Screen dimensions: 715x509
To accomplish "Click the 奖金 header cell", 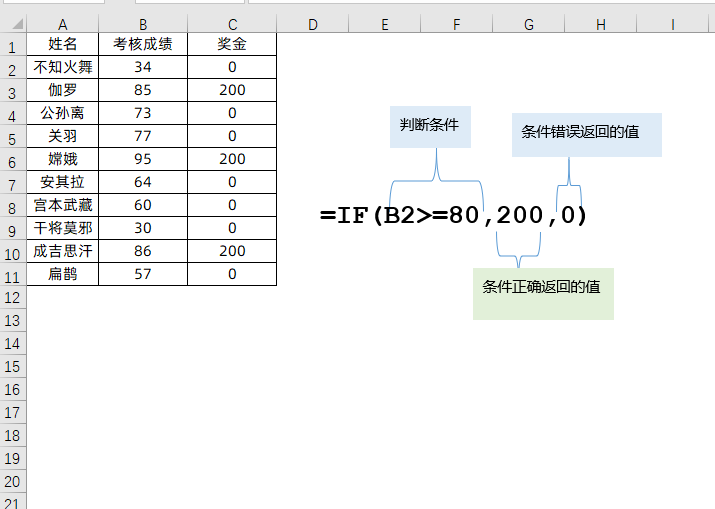I will 232,44.
